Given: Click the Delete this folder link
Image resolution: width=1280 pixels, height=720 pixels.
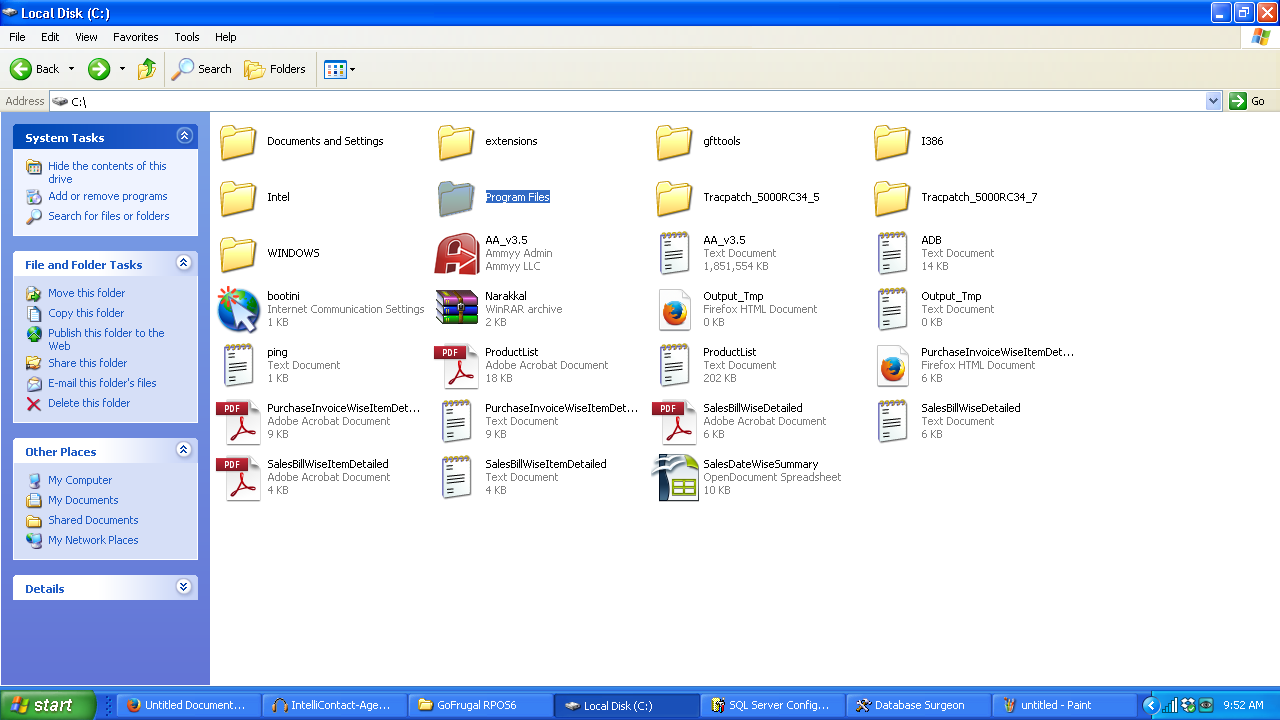Looking at the screenshot, I should coord(89,403).
